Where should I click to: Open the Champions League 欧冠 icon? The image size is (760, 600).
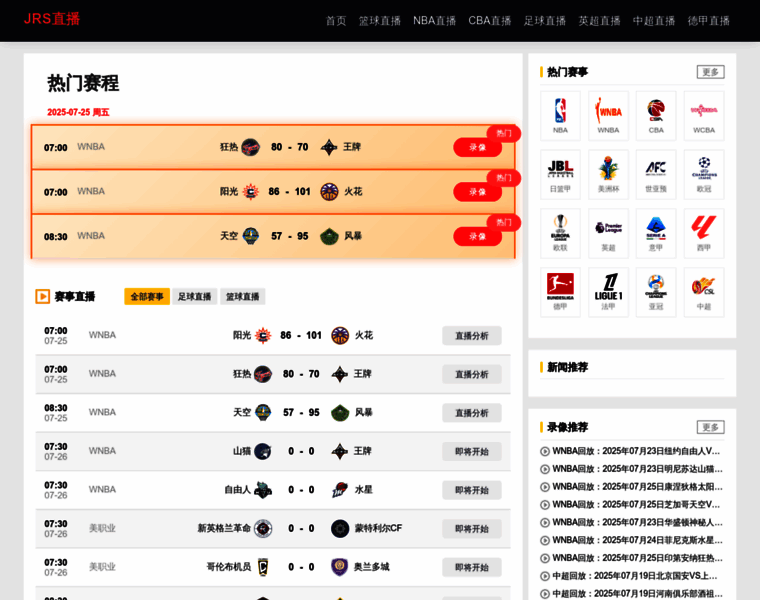pyautogui.click(x=704, y=174)
